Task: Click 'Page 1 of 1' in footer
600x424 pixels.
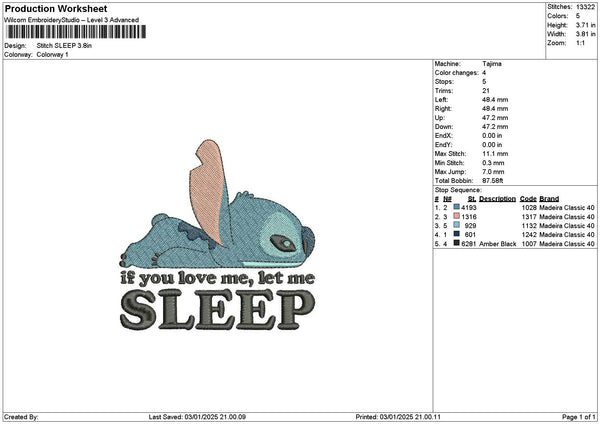Action: [x=579, y=417]
